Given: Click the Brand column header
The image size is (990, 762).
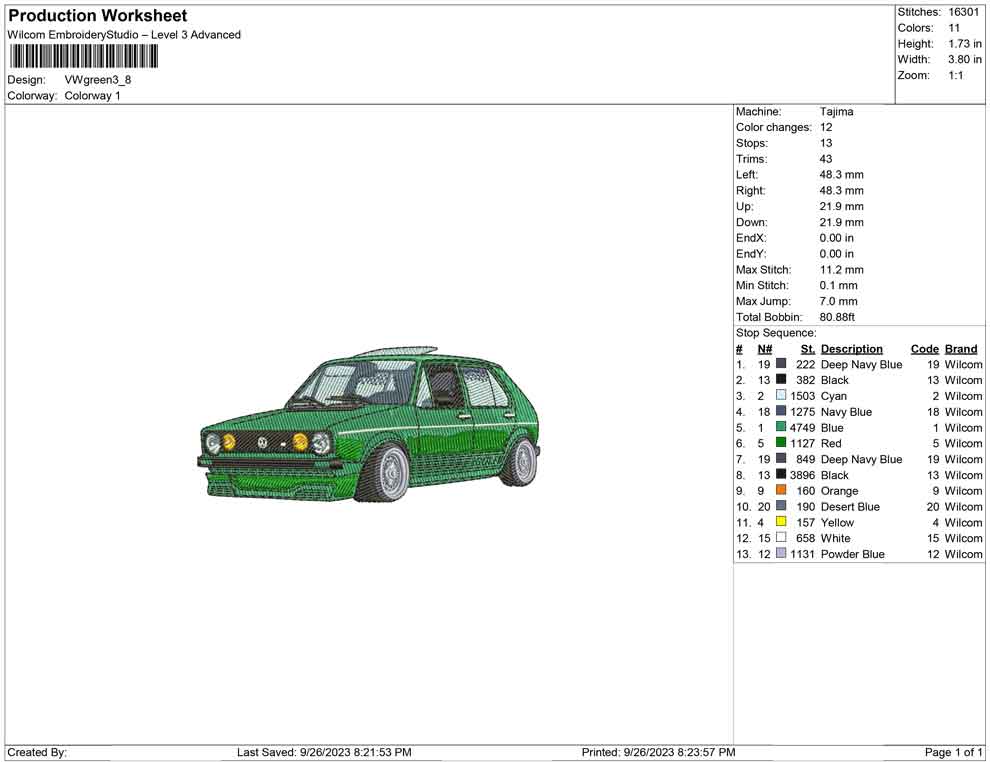Looking at the screenshot, I should [x=961, y=349].
